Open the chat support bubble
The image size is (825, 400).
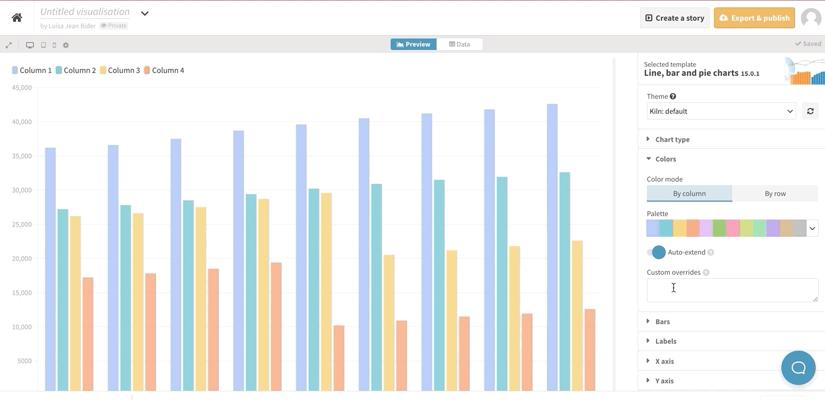(798, 367)
